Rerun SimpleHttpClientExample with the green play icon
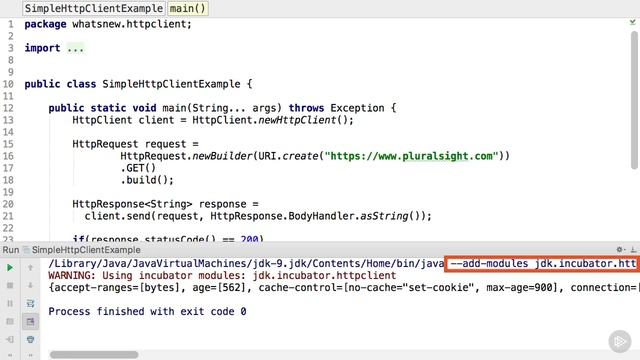The image size is (640, 360). click(10, 268)
